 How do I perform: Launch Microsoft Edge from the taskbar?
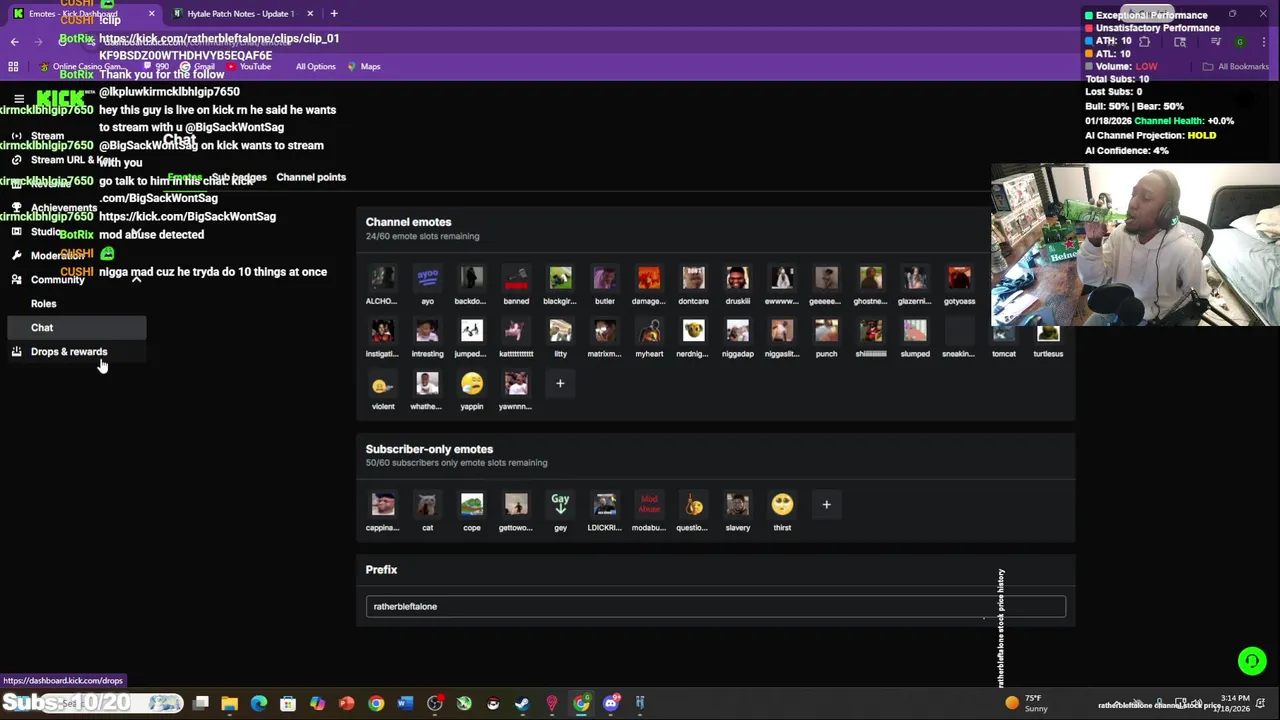259,703
